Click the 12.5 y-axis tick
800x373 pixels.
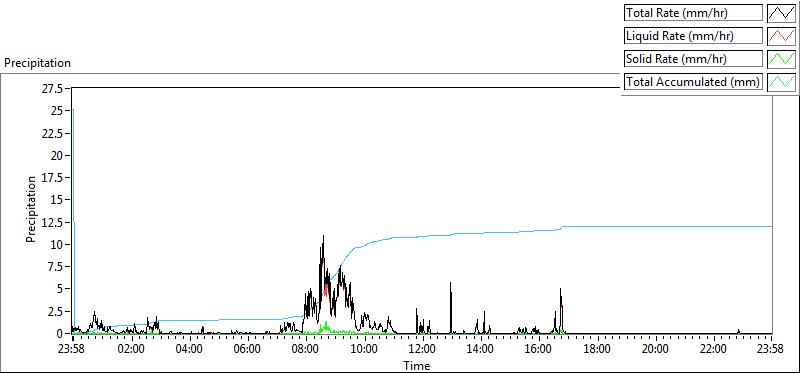pos(52,222)
